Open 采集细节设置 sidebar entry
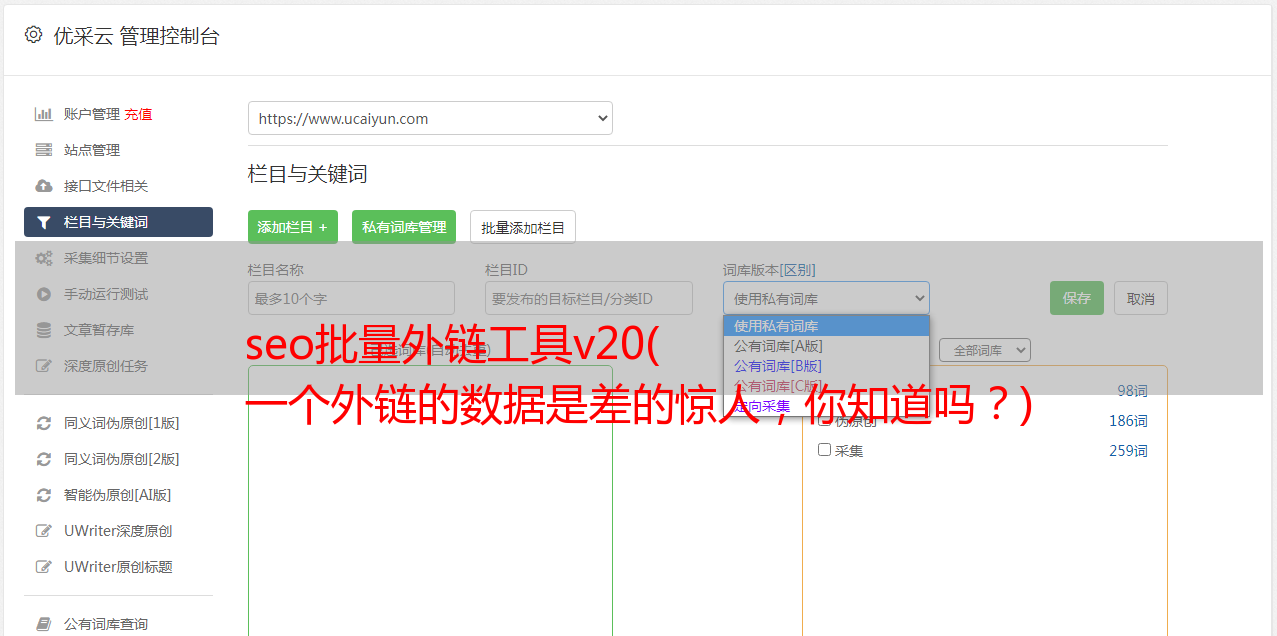The height and width of the screenshot is (636, 1277). (x=106, y=258)
